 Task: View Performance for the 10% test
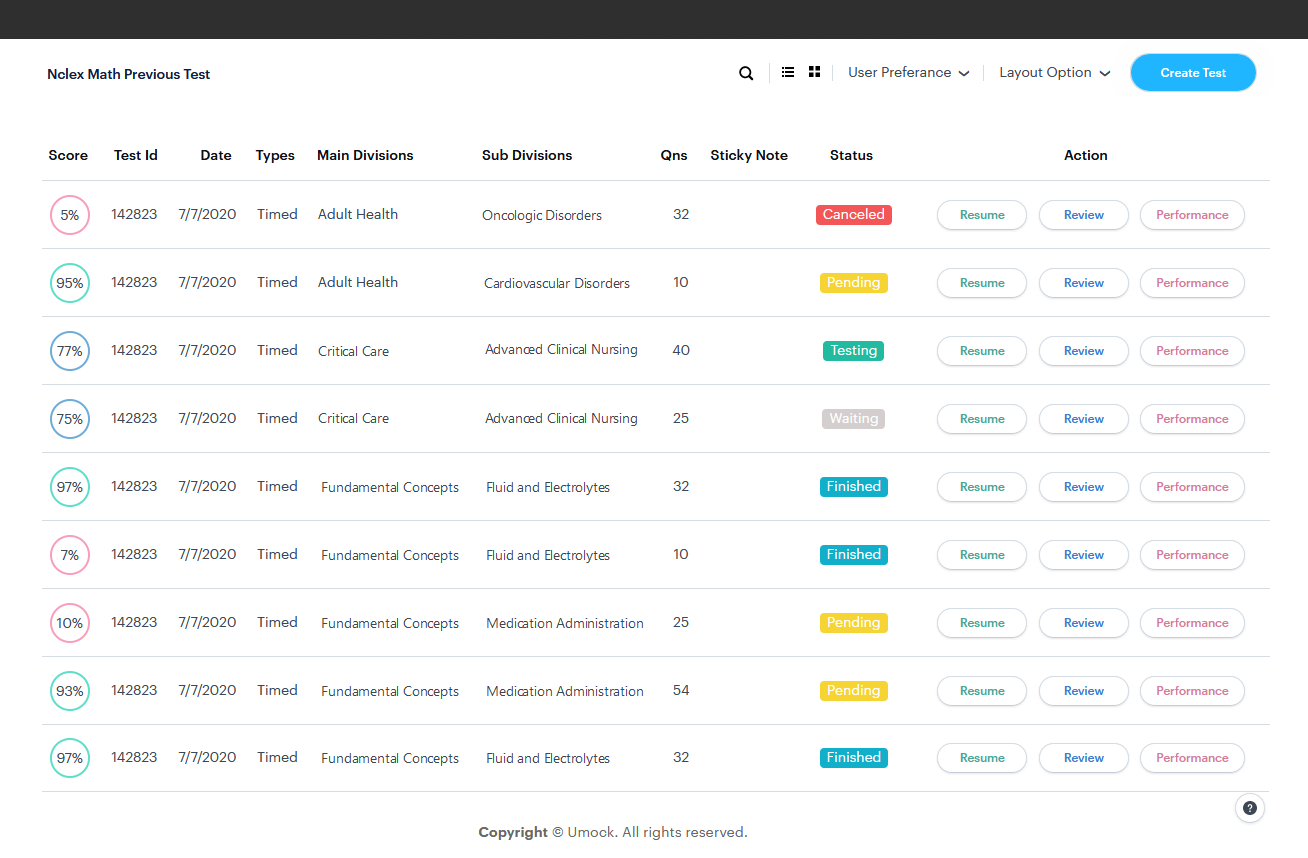click(x=1192, y=623)
